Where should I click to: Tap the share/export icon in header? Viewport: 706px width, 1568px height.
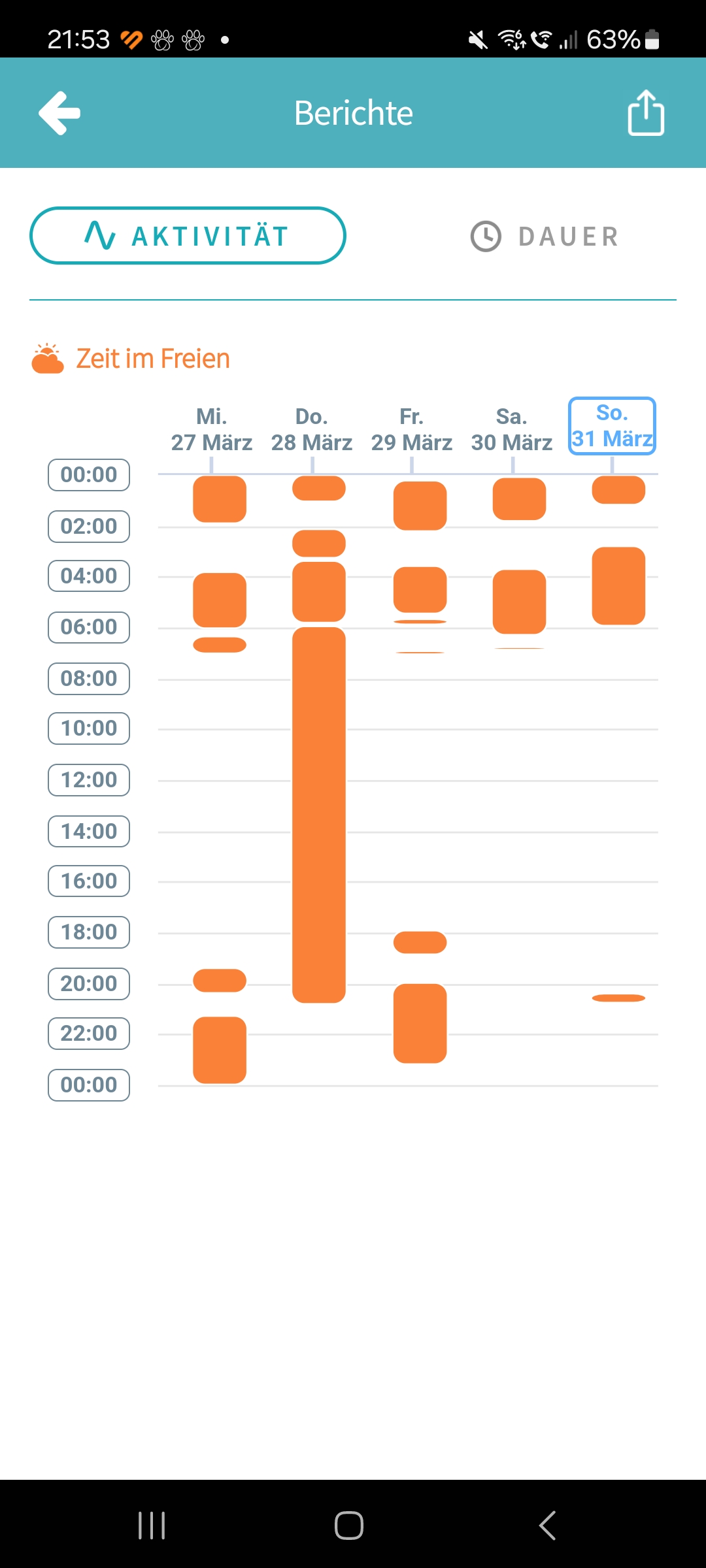tap(646, 112)
